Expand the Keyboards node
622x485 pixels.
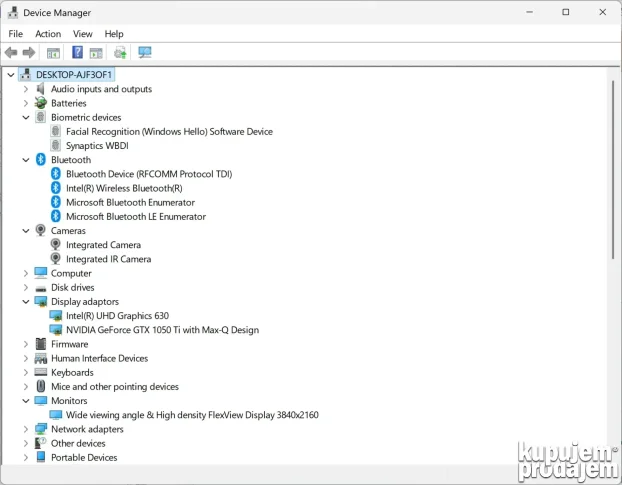[26, 372]
